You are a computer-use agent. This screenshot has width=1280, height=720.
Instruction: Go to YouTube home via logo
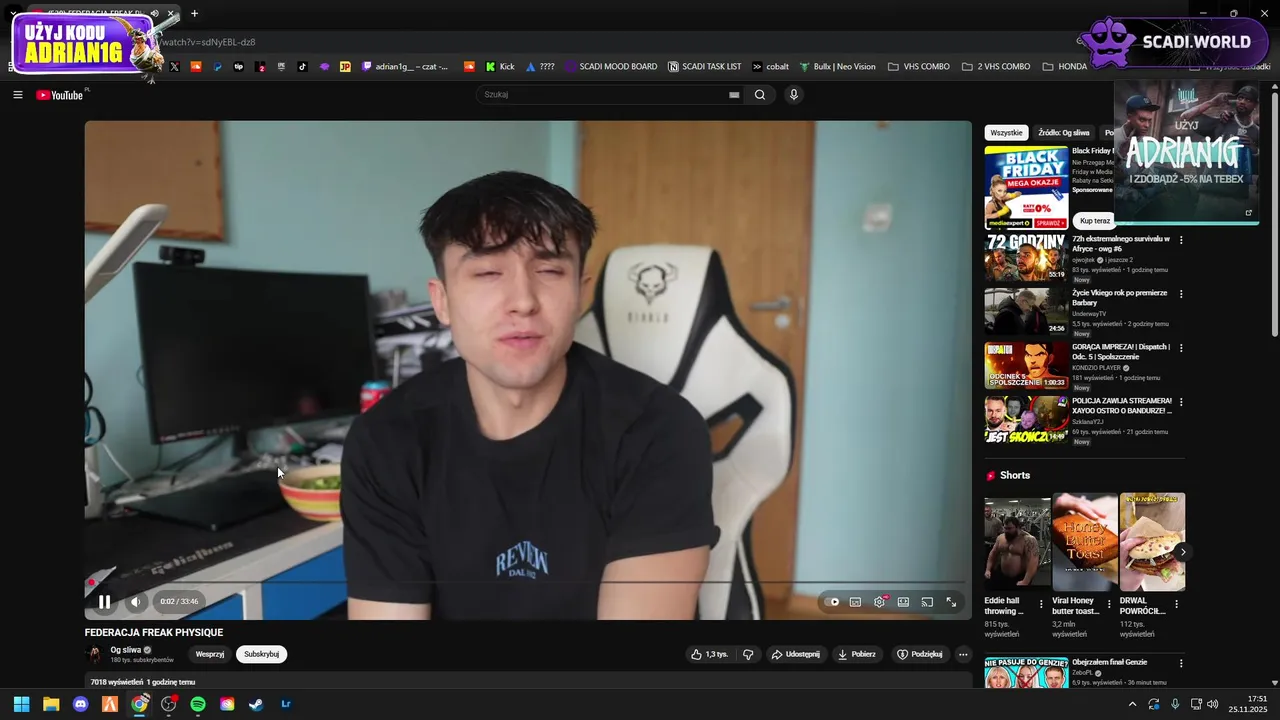(x=60, y=95)
